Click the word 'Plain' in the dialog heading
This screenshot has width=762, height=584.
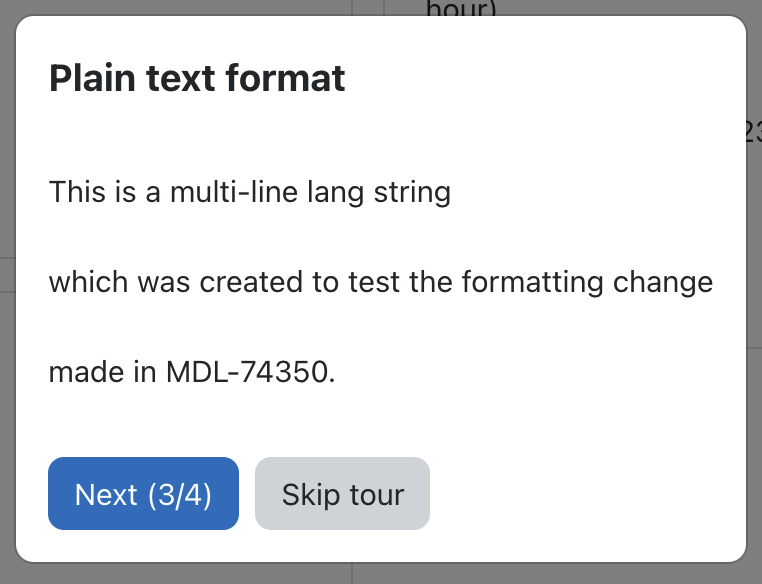pyautogui.click(x=92, y=78)
